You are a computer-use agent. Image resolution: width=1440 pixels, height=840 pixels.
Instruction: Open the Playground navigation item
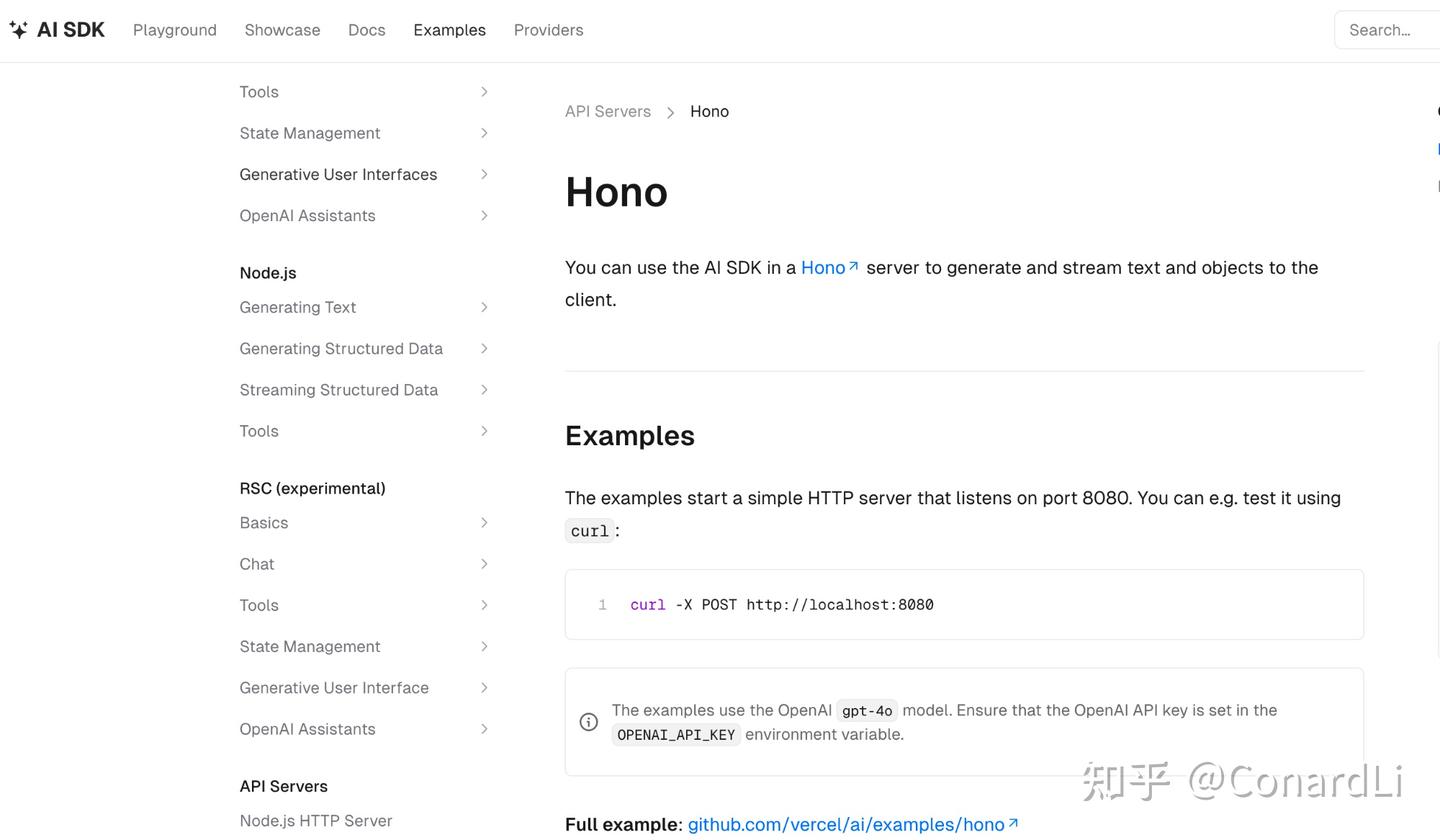coord(174,29)
